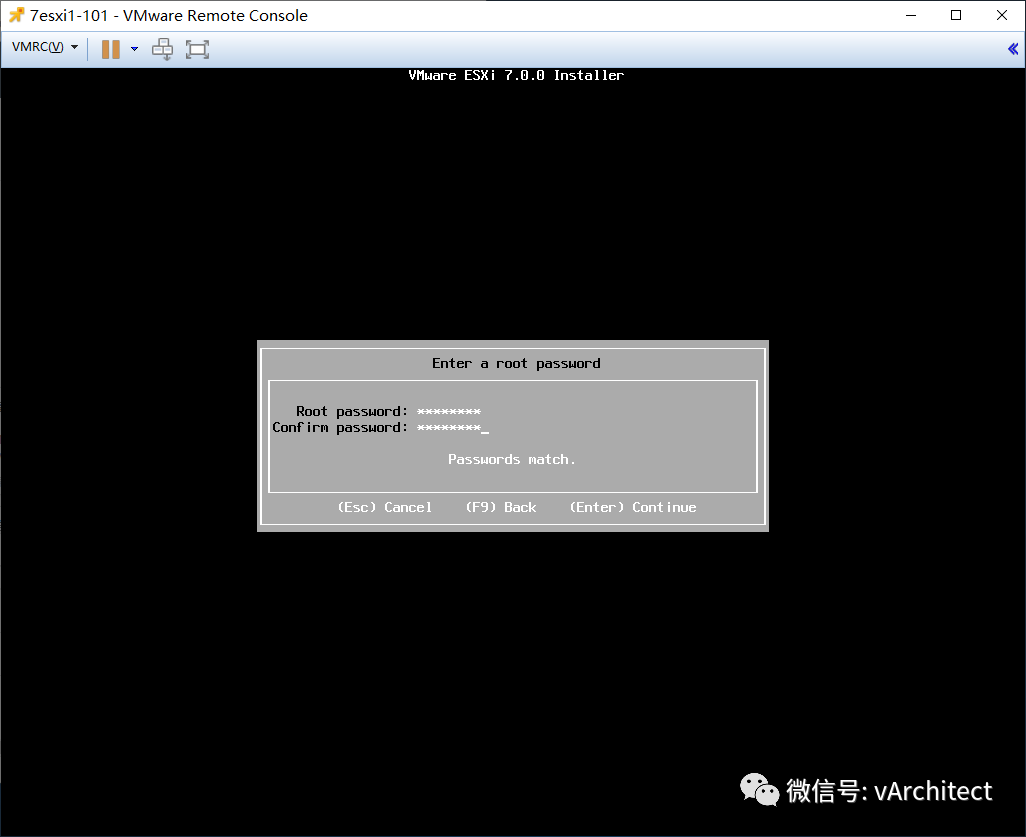
Task: Click the Confirm password field
Action: tap(453, 428)
